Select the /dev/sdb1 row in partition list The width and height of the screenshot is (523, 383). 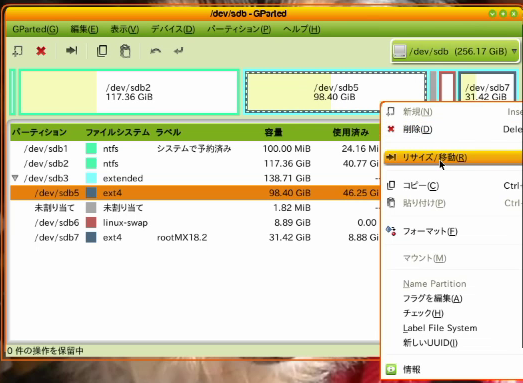195,148
